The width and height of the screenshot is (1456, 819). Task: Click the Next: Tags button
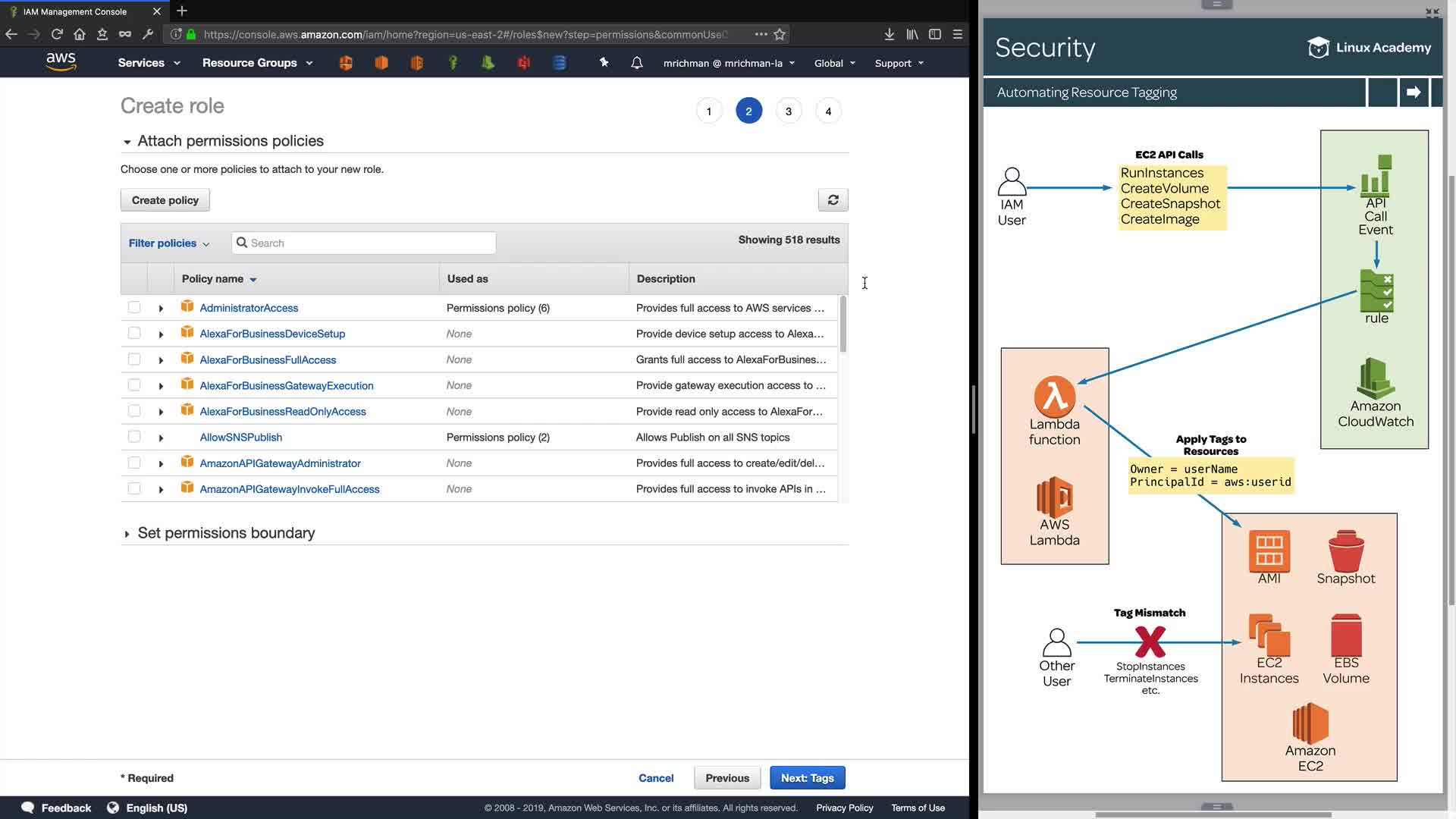(x=807, y=778)
